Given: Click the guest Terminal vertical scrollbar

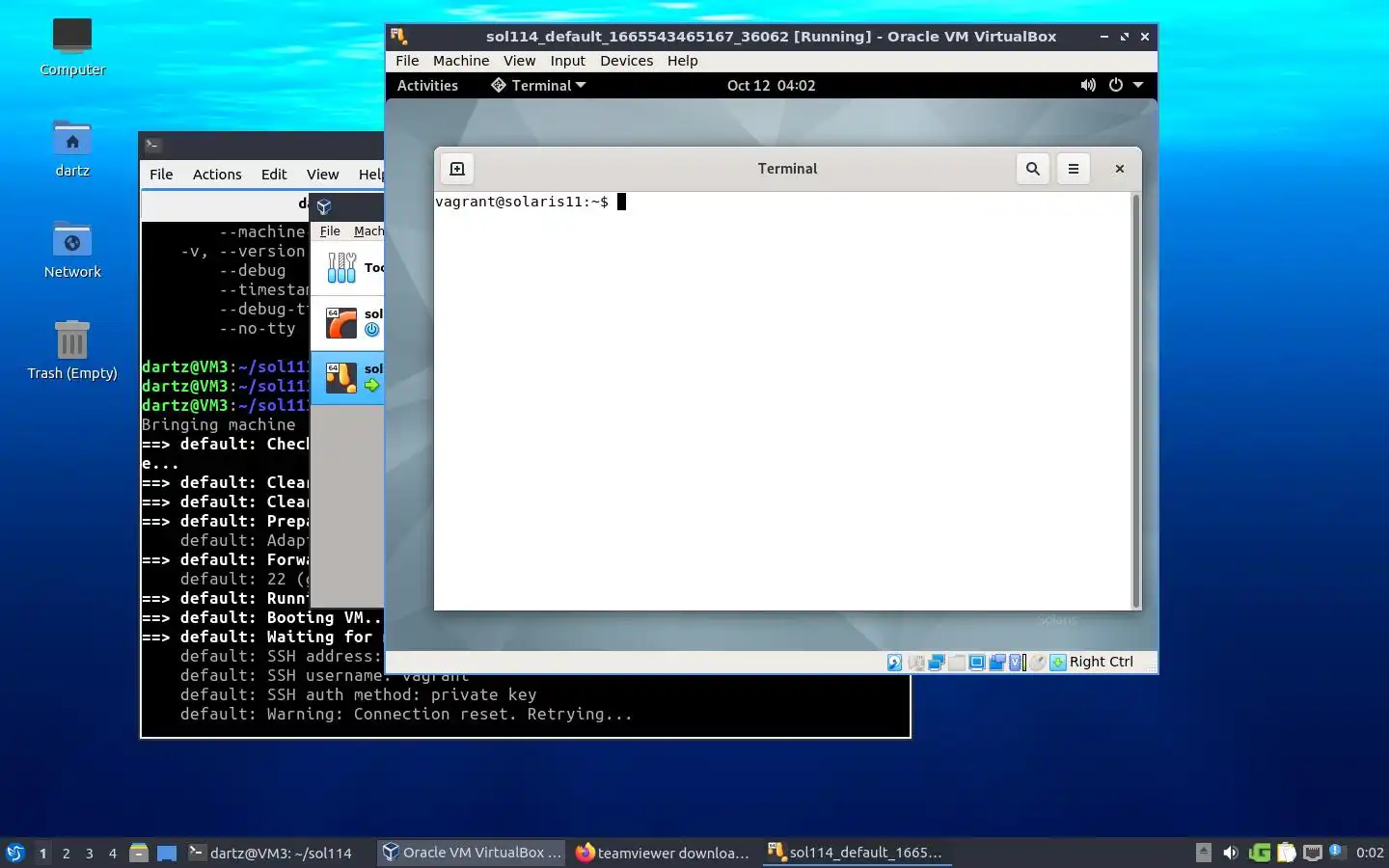Looking at the screenshot, I should (x=1135, y=400).
